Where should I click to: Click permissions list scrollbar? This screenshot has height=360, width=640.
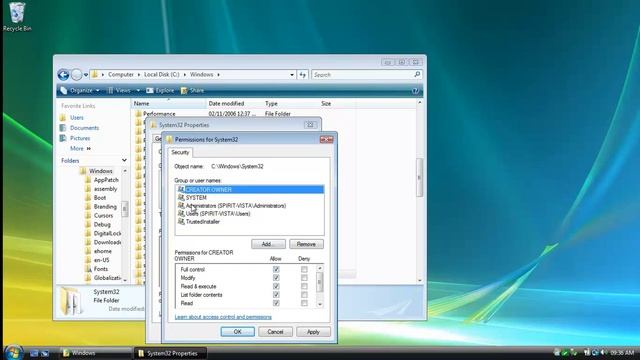click(320, 286)
